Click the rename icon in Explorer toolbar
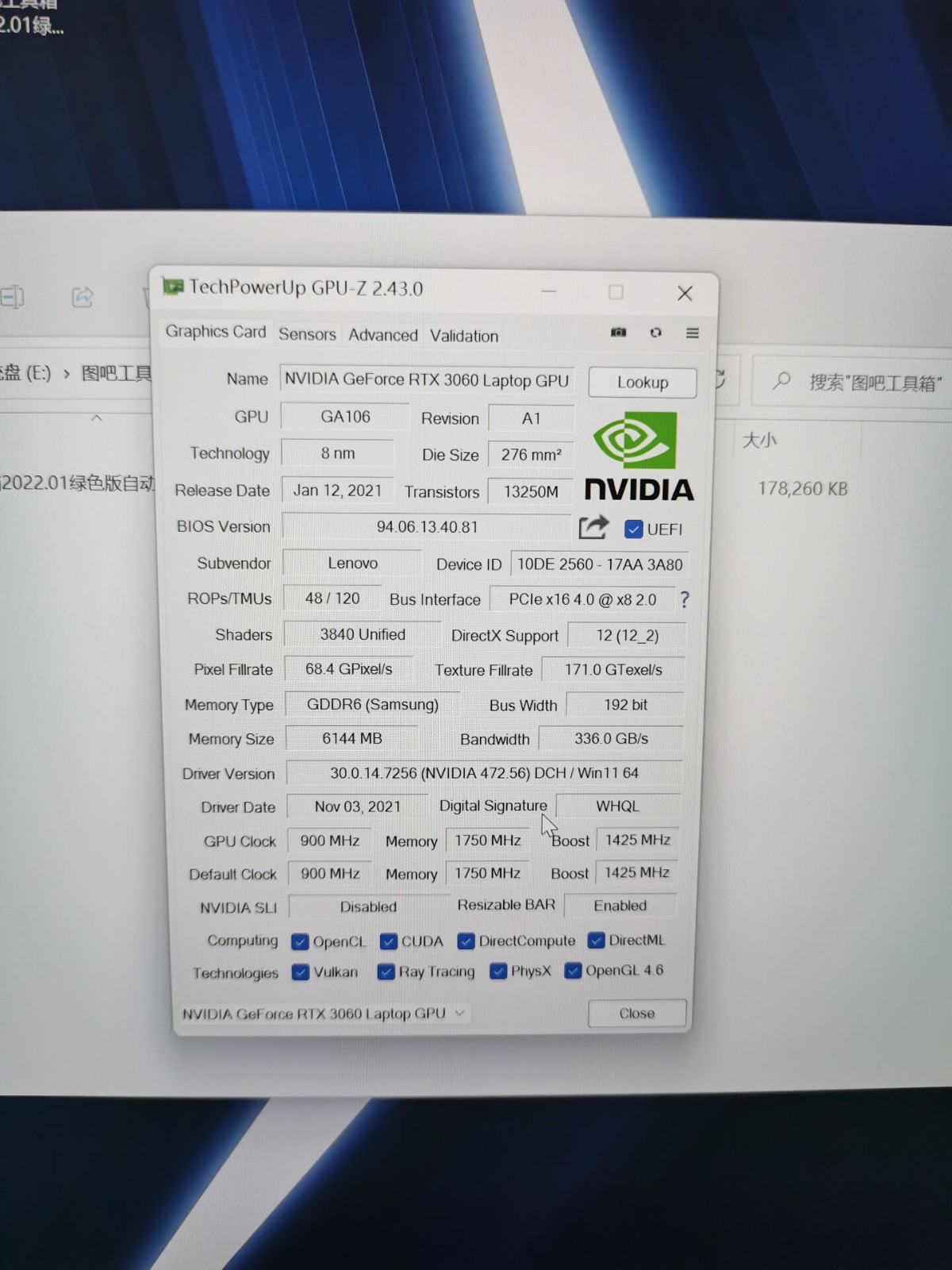The image size is (952, 1270). (x=12, y=297)
